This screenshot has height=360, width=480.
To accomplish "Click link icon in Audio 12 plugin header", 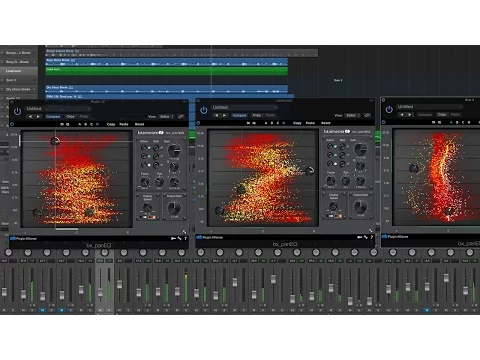I will pyautogui.click(x=181, y=117).
